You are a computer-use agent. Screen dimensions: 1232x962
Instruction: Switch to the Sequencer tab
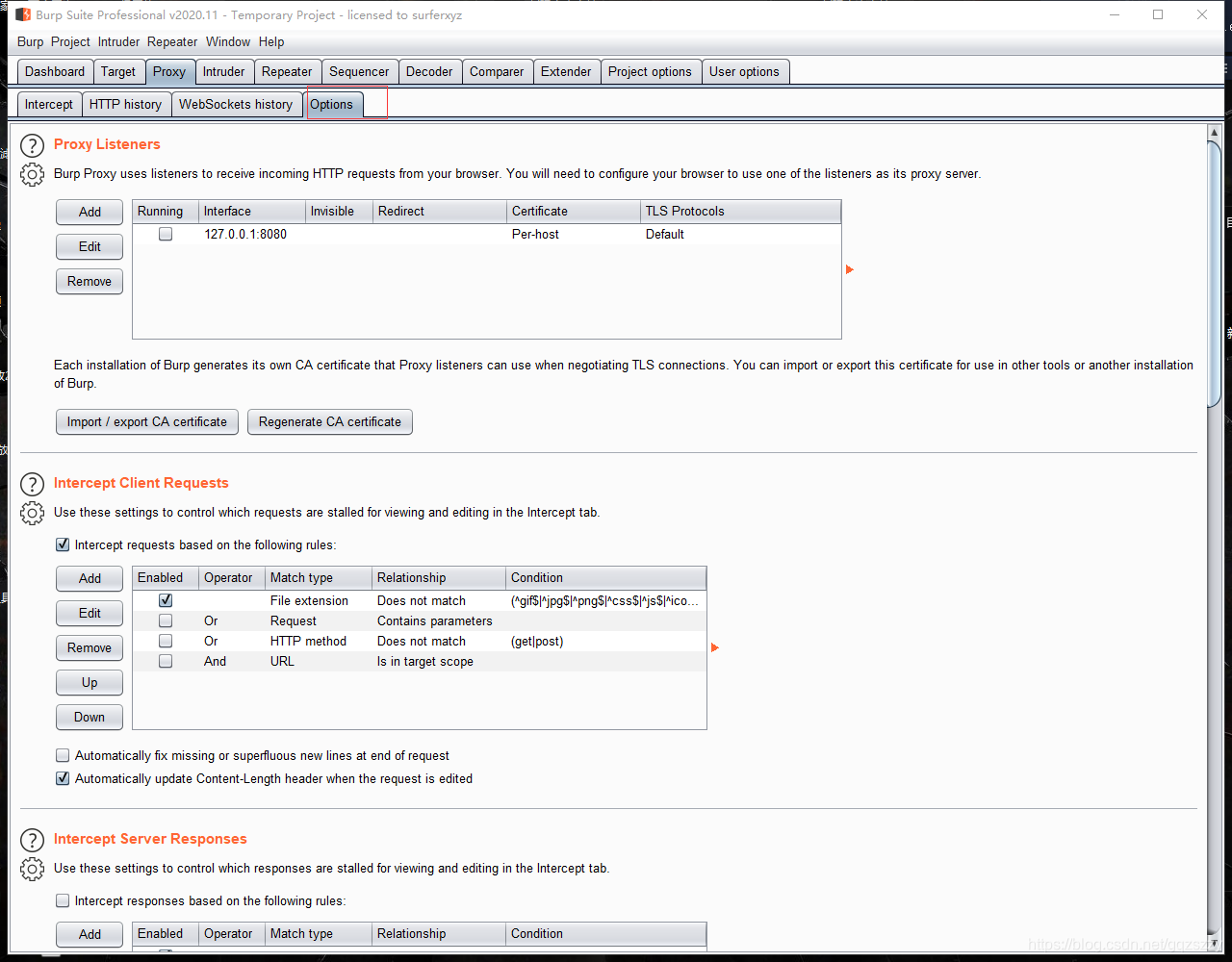pos(359,71)
